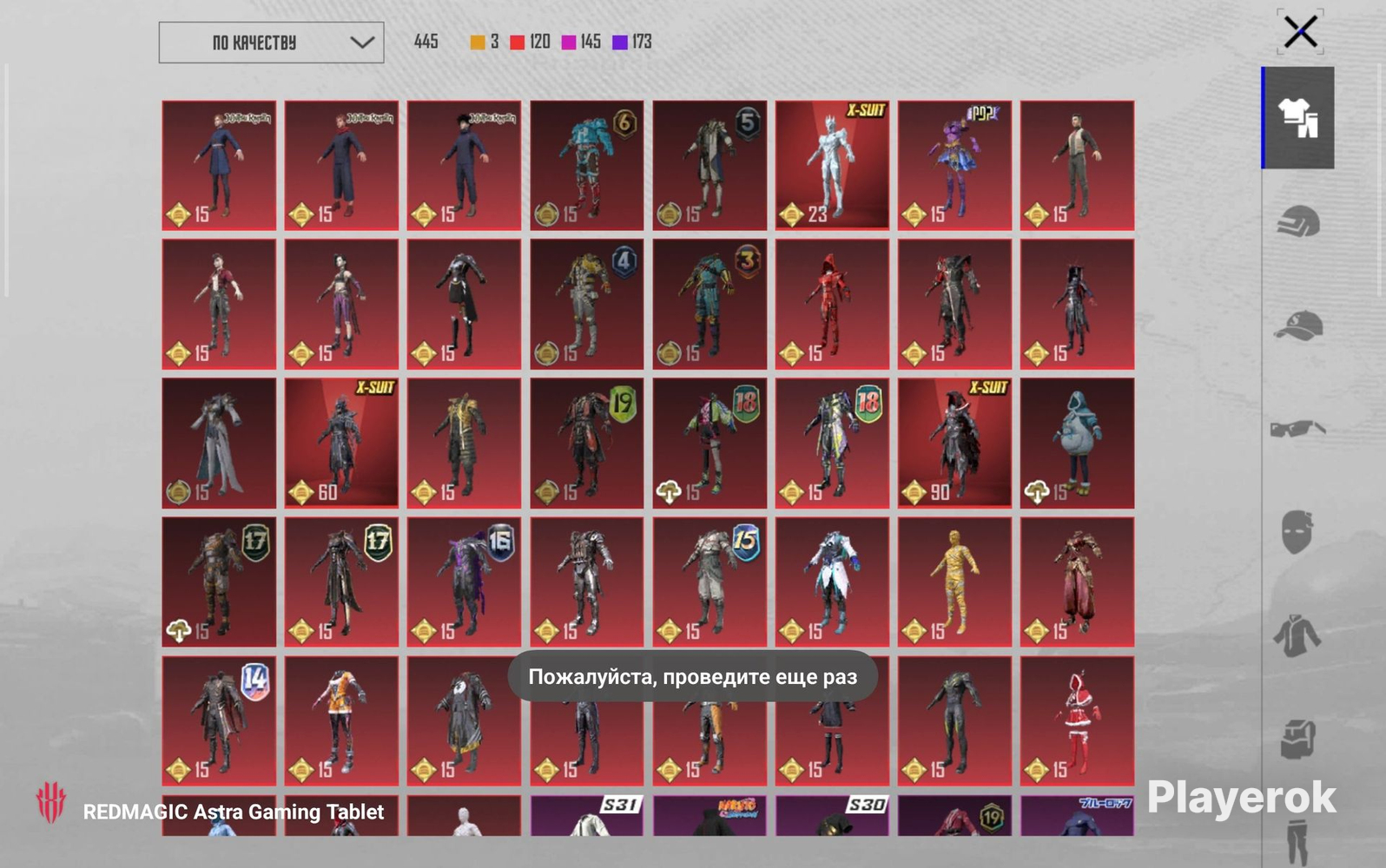The image size is (1386, 868).
Task: Select the yellow and black coat outfit
Action: pyautogui.click(x=464, y=443)
